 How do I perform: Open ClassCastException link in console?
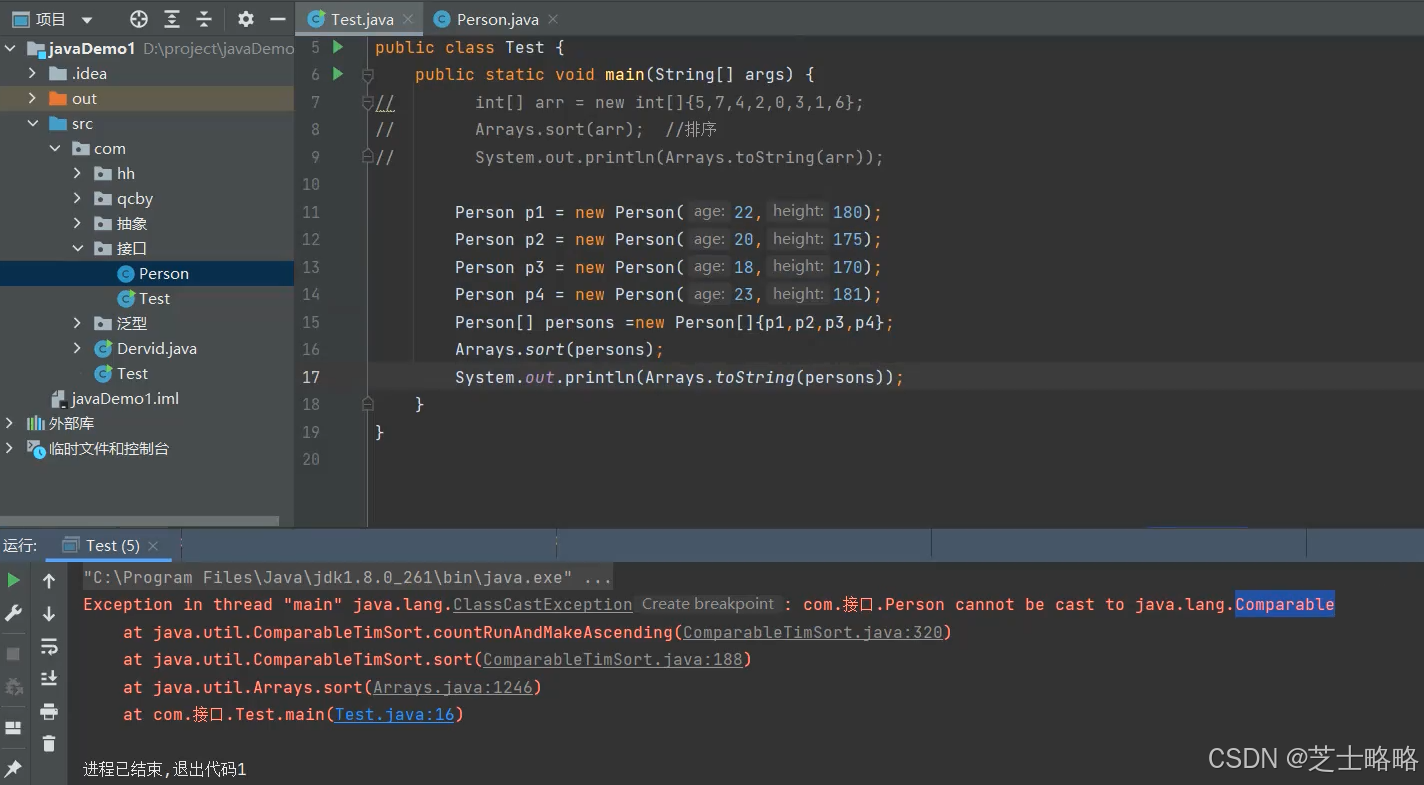pyautogui.click(x=542, y=604)
